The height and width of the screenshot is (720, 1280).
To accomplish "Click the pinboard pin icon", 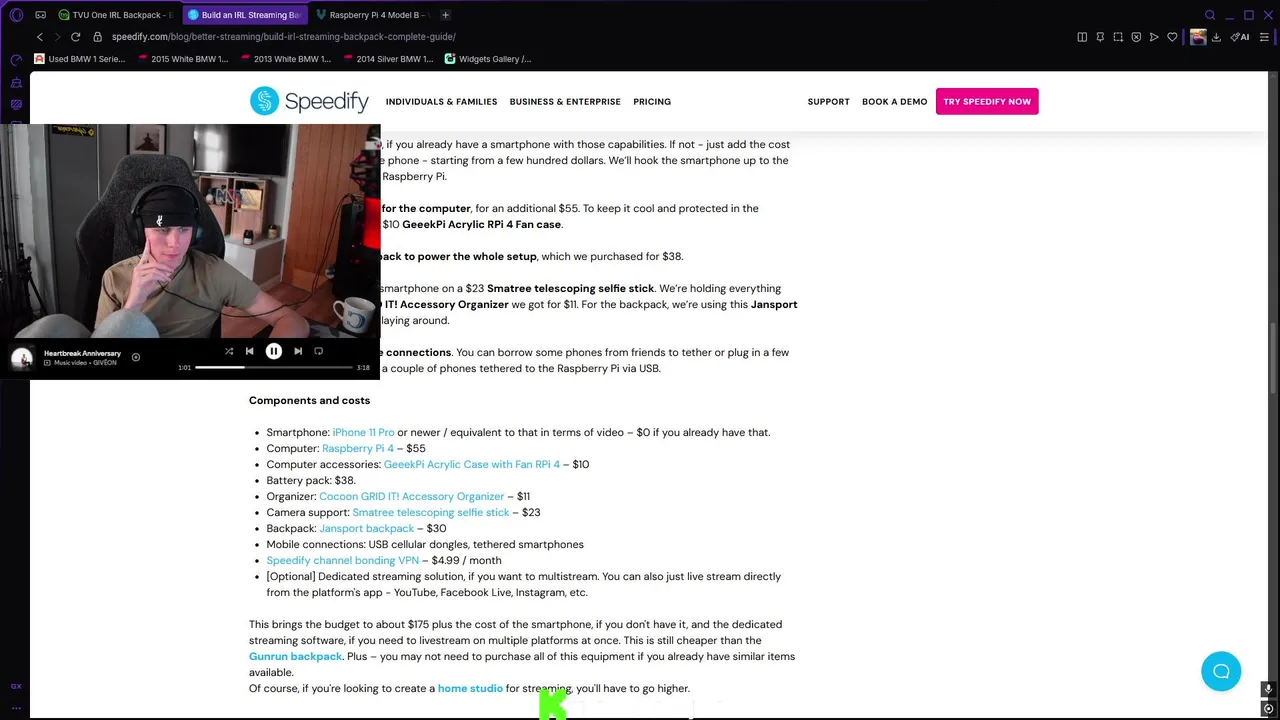I will tap(1100, 37).
